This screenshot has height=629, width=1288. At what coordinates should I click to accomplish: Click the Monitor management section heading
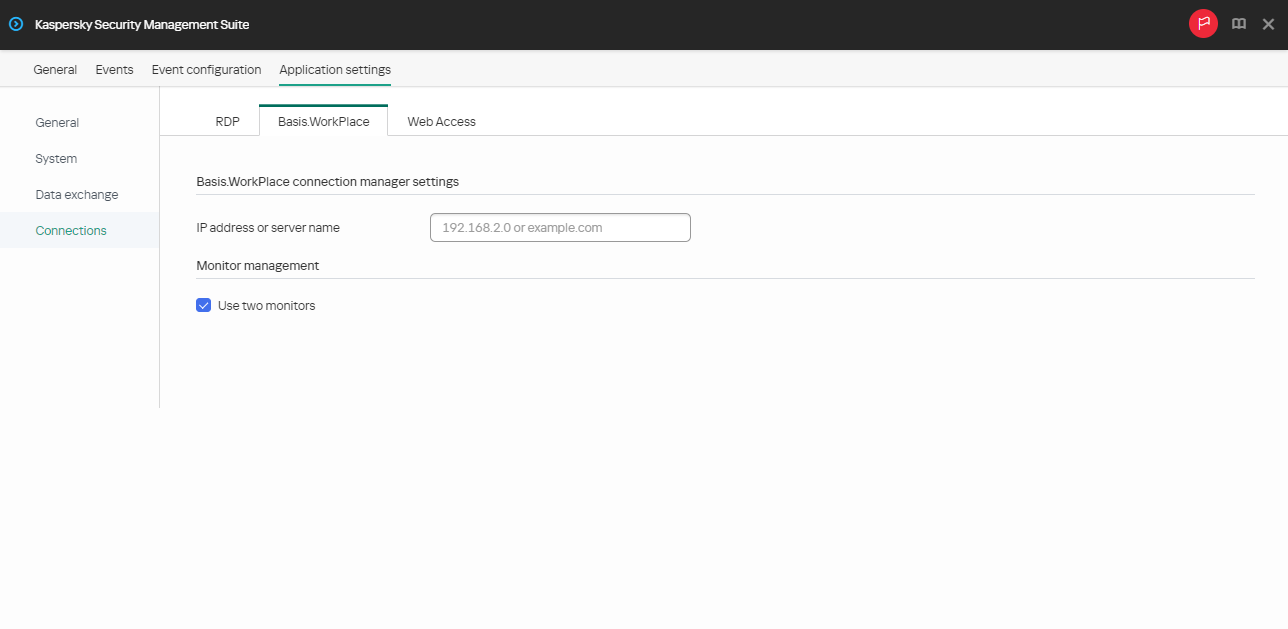[257, 265]
